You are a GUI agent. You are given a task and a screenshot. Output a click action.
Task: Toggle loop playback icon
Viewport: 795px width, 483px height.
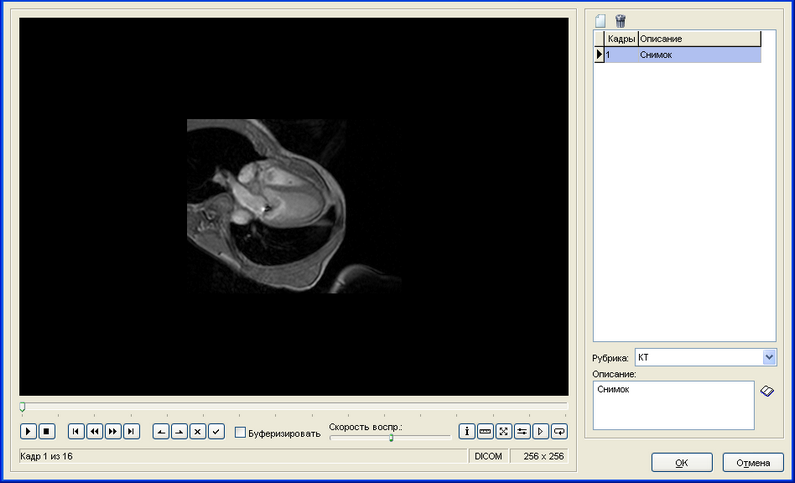click(x=559, y=431)
